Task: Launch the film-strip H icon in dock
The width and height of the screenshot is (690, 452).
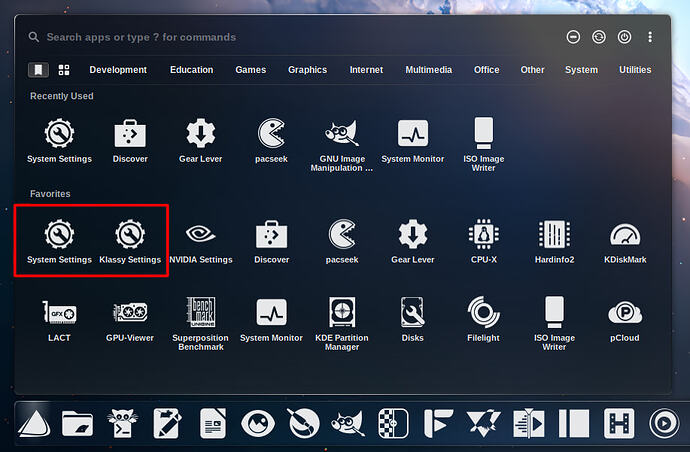Action: coord(619,423)
